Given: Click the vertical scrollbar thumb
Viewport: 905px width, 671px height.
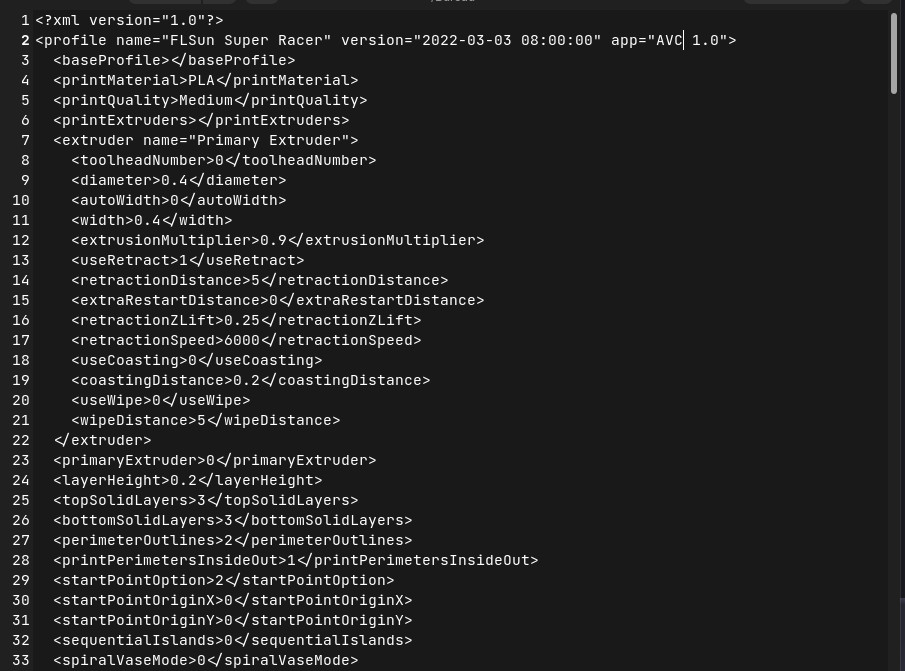Looking at the screenshot, I should (x=893, y=55).
